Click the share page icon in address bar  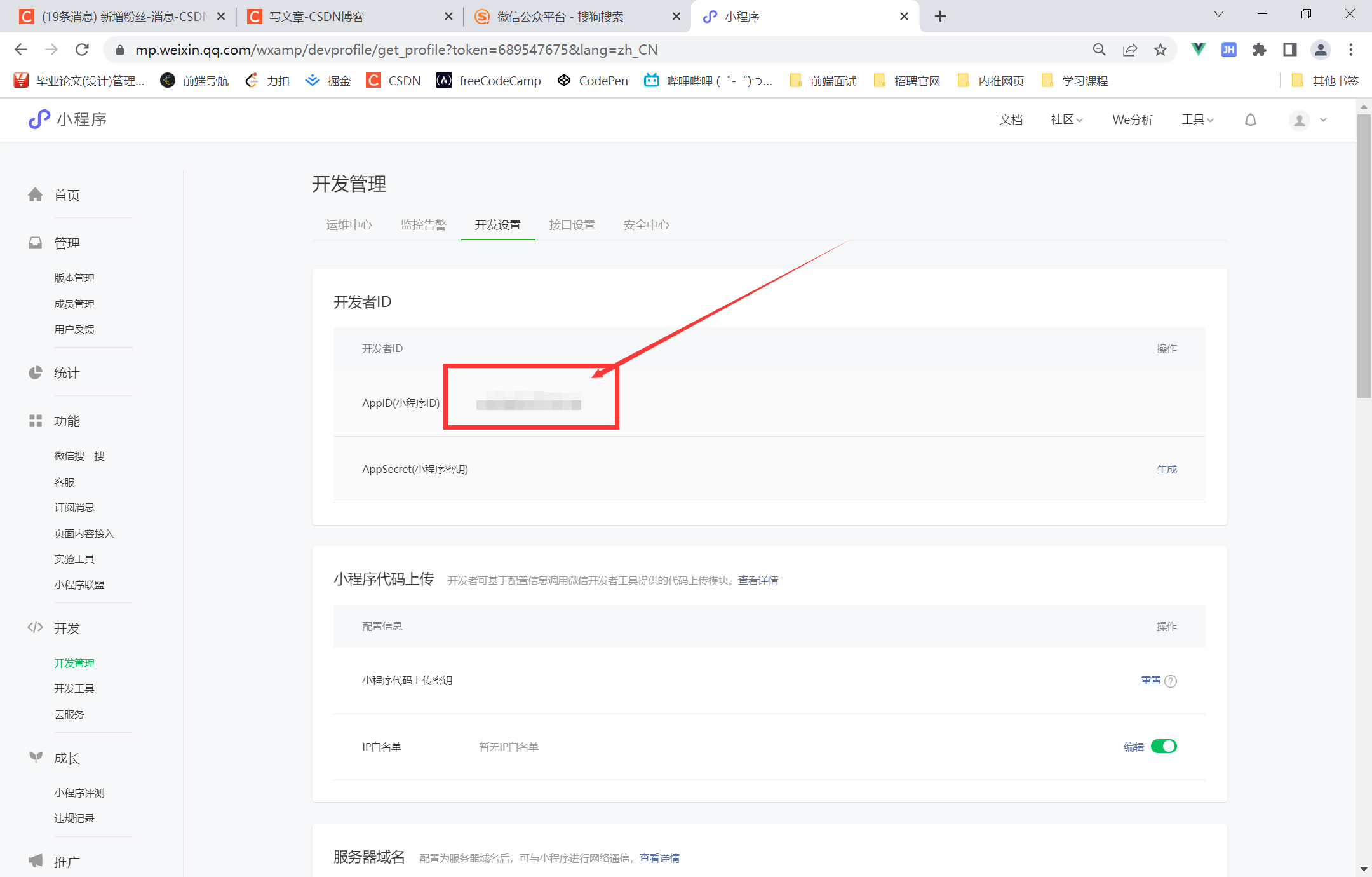coord(1130,50)
